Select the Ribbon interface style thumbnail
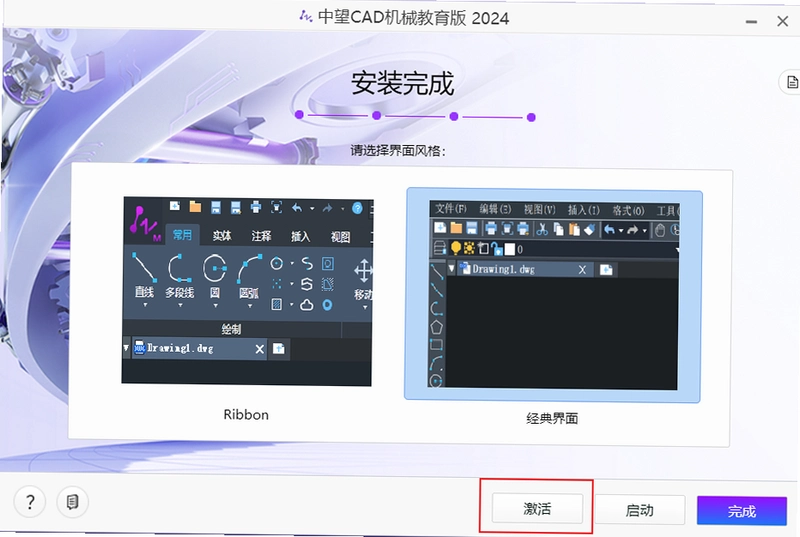 click(247, 291)
